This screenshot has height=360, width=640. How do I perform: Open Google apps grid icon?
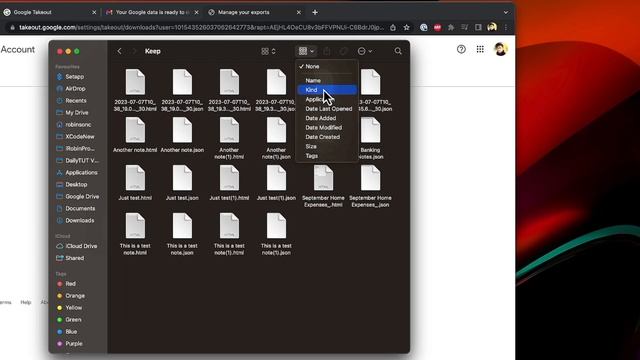coord(480,49)
